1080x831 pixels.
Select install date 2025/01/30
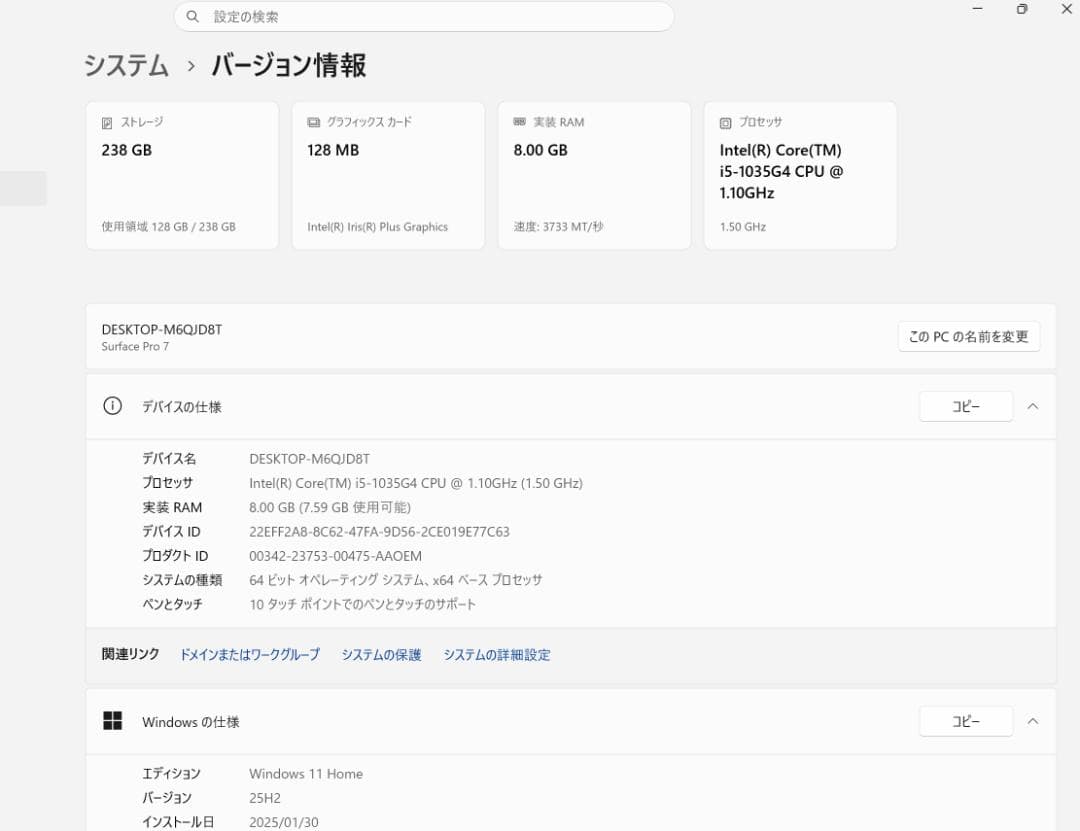pos(284,822)
